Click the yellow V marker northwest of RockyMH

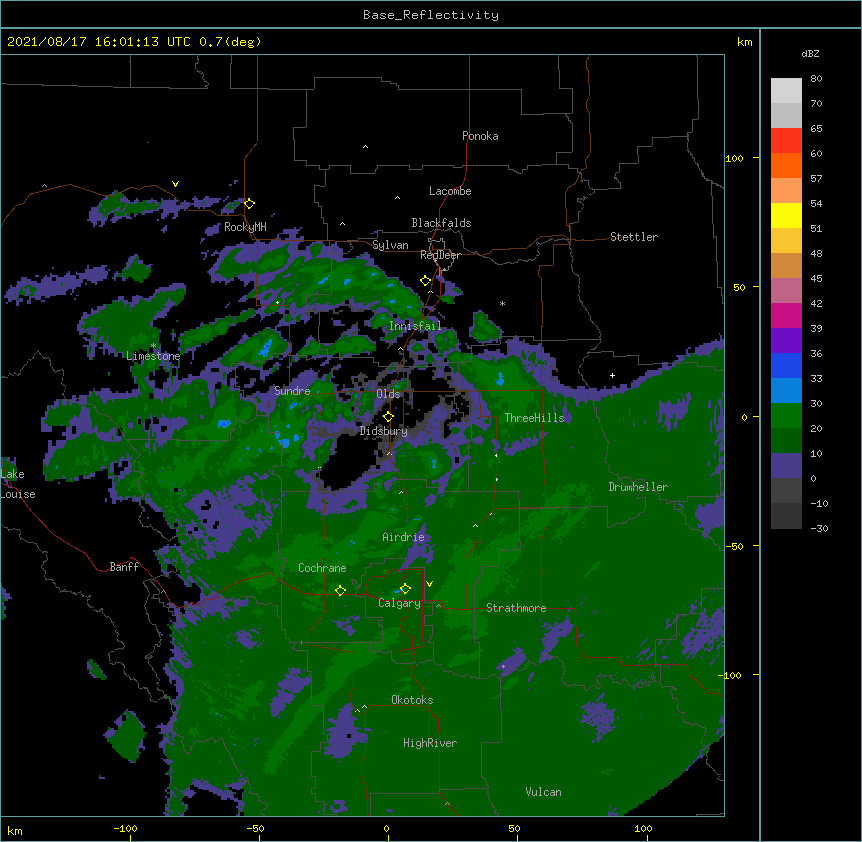coord(175,184)
